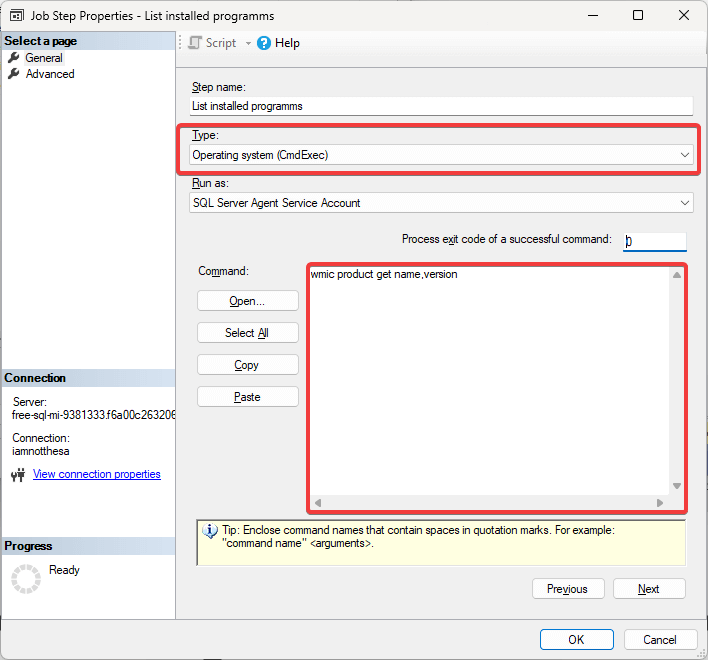
Task: Click the command box scroll-left arrow
Action: tap(318, 503)
